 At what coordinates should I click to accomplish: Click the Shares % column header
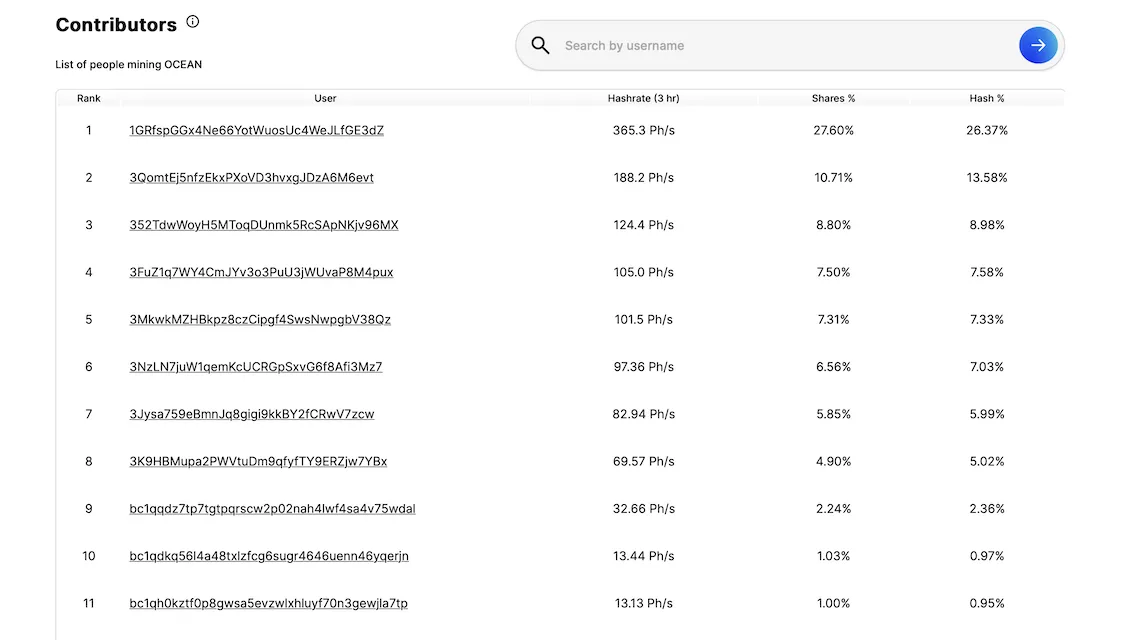coord(833,99)
